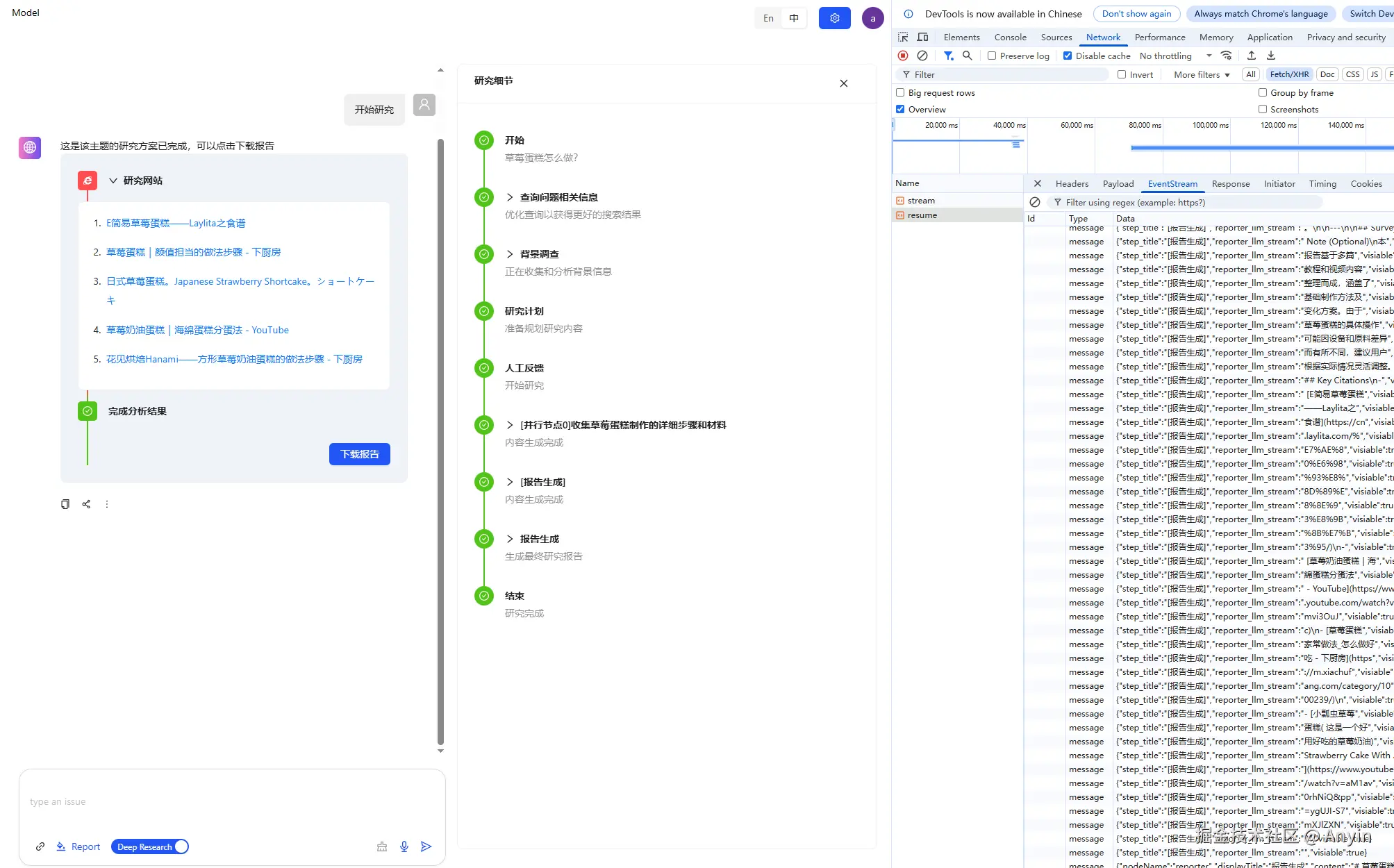This screenshot has width=1394, height=868.
Task: Click the attachment link icon
Action: click(x=40, y=846)
